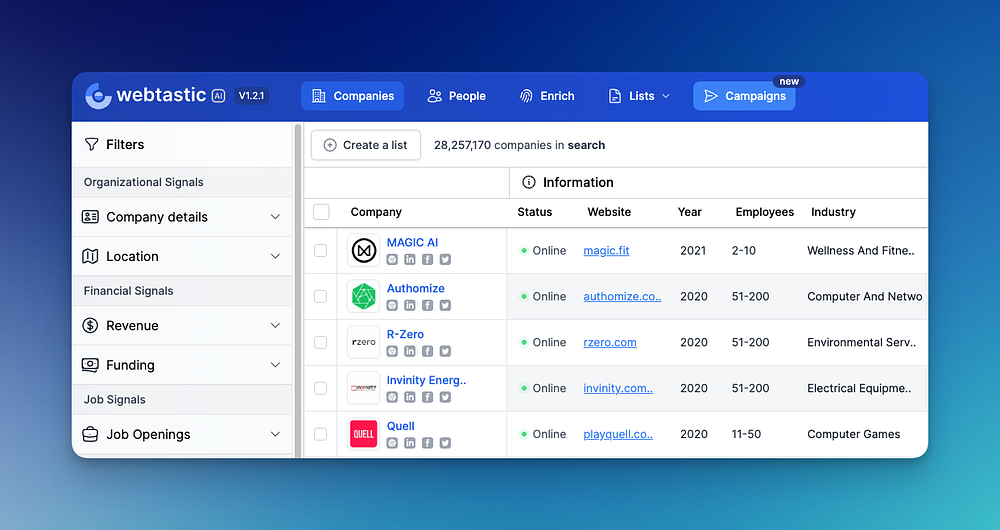This screenshot has width=1000, height=530.
Task: Expand the Location filter chevron
Action: (x=276, y=256)
